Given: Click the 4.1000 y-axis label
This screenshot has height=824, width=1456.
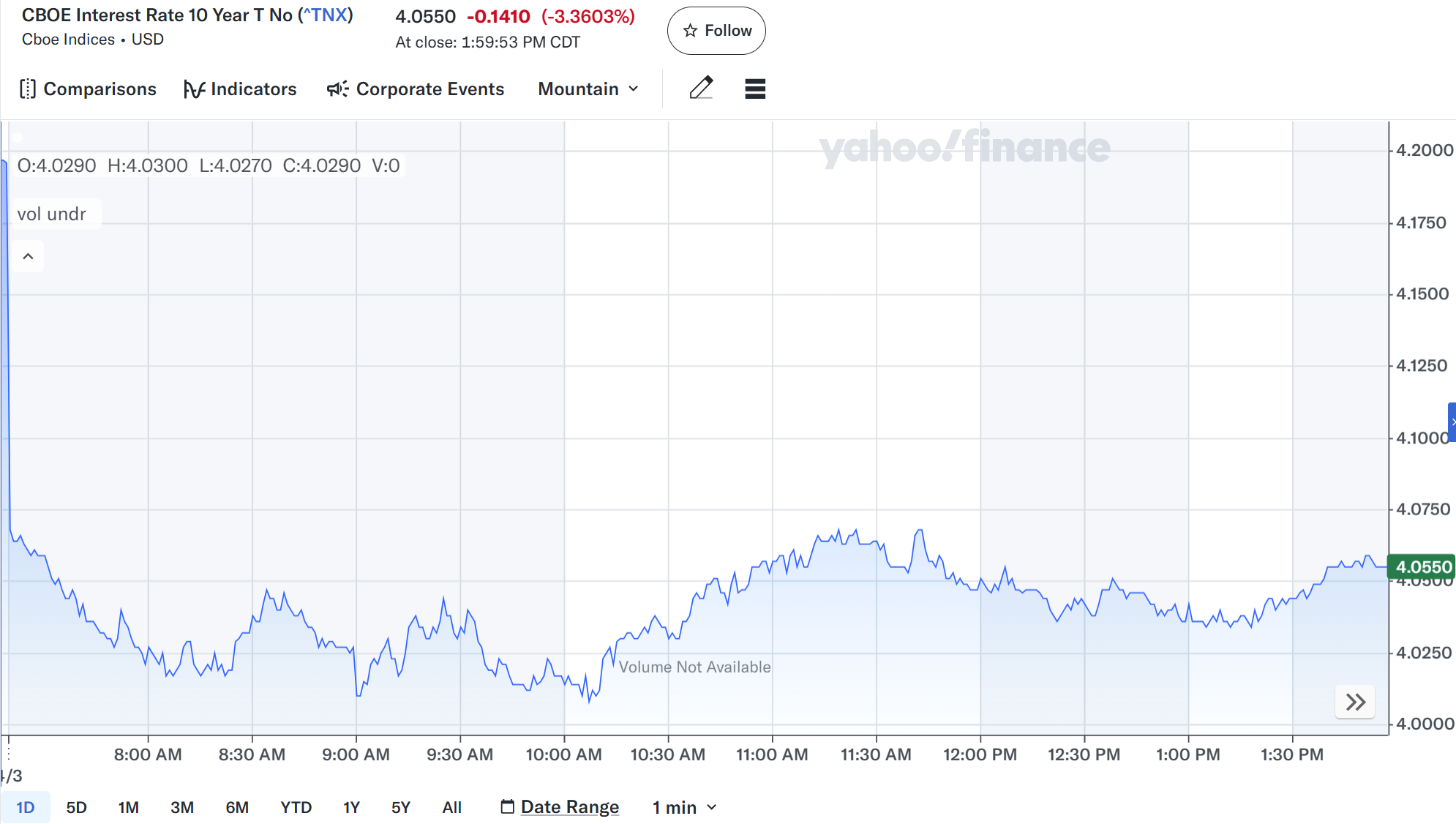Looking at the screenshot, I should tap(1422, 438).
